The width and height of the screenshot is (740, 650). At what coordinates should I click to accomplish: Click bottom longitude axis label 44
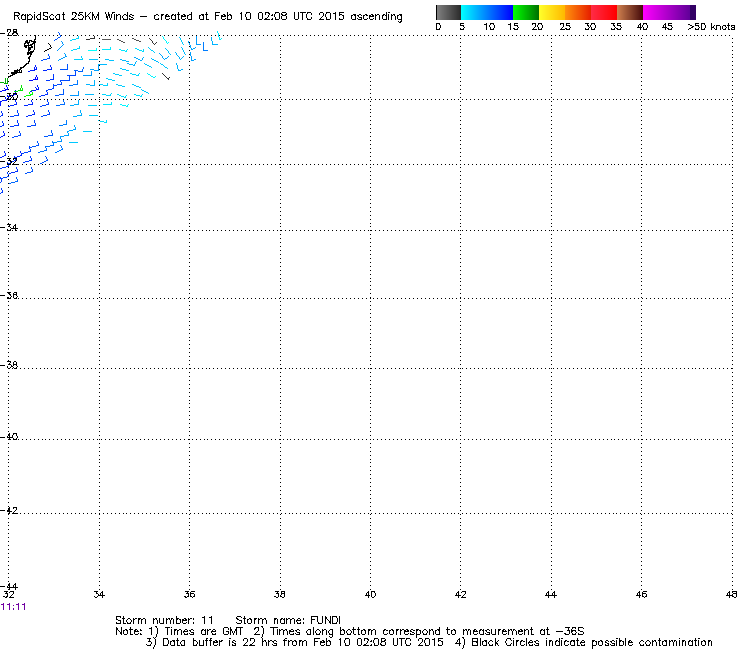click(x=551, y=594)
